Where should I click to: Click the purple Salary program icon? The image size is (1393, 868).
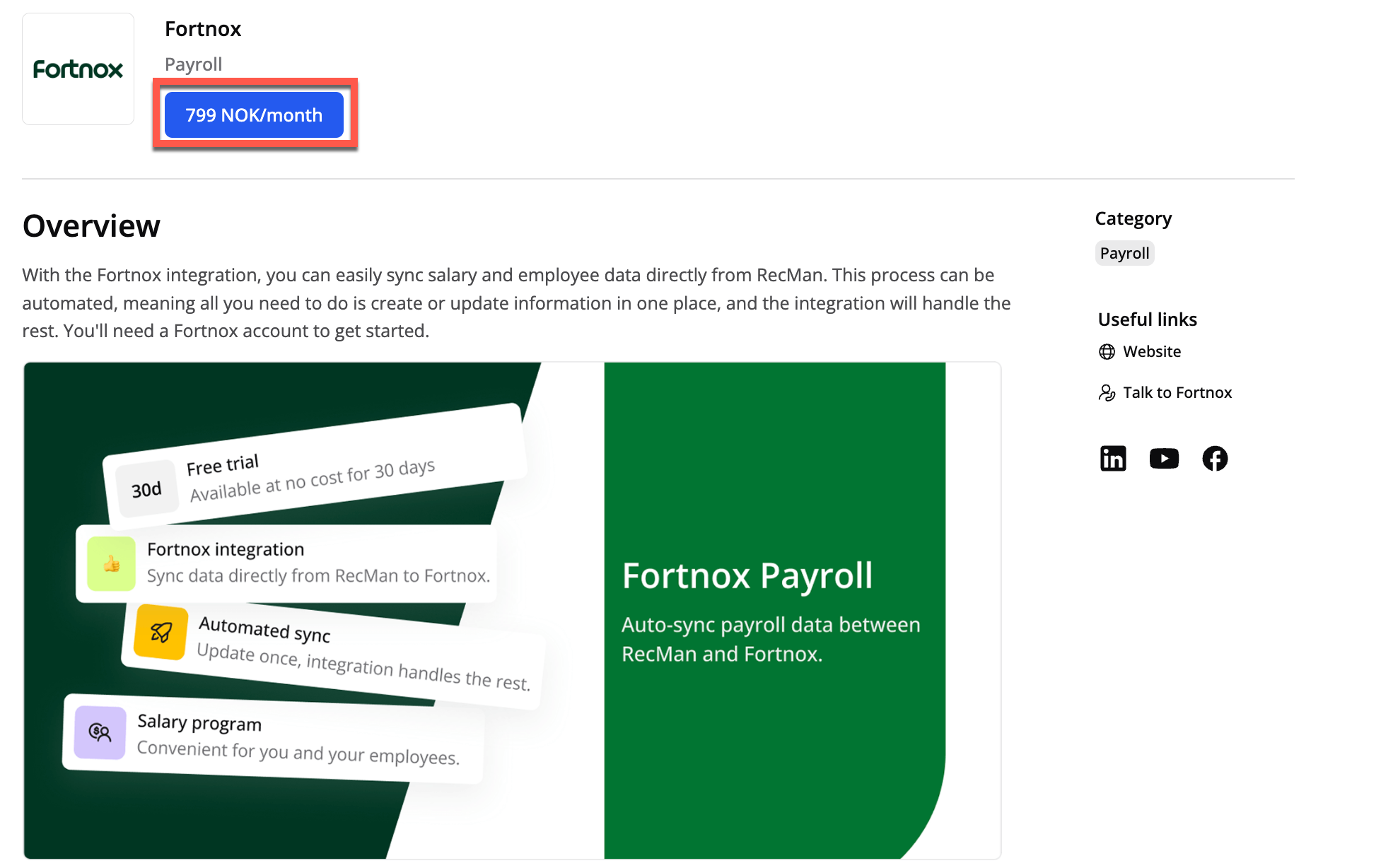100,732
